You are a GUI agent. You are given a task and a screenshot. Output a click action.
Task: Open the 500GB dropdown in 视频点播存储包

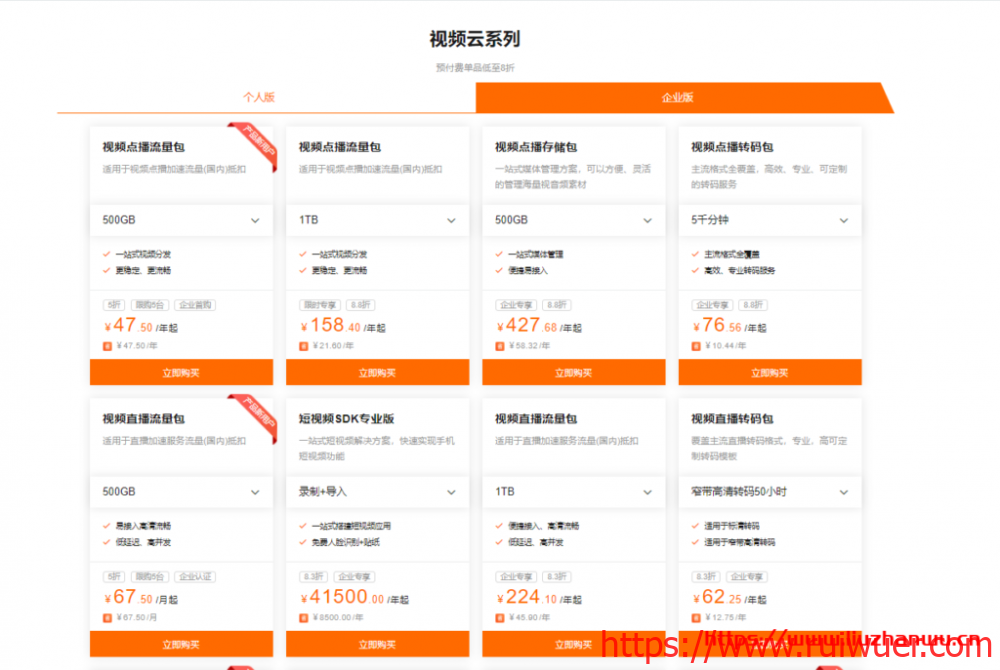coord(647,220)
